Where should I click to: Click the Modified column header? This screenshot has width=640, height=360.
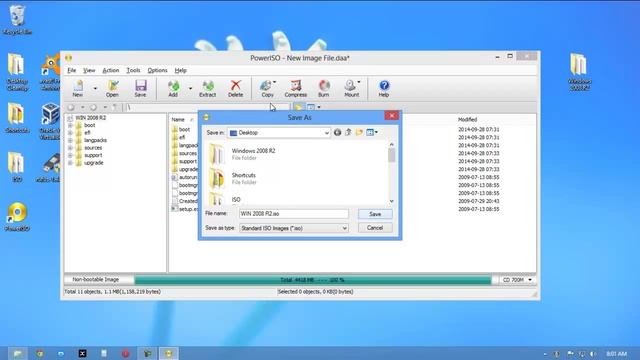pos(467,120)
